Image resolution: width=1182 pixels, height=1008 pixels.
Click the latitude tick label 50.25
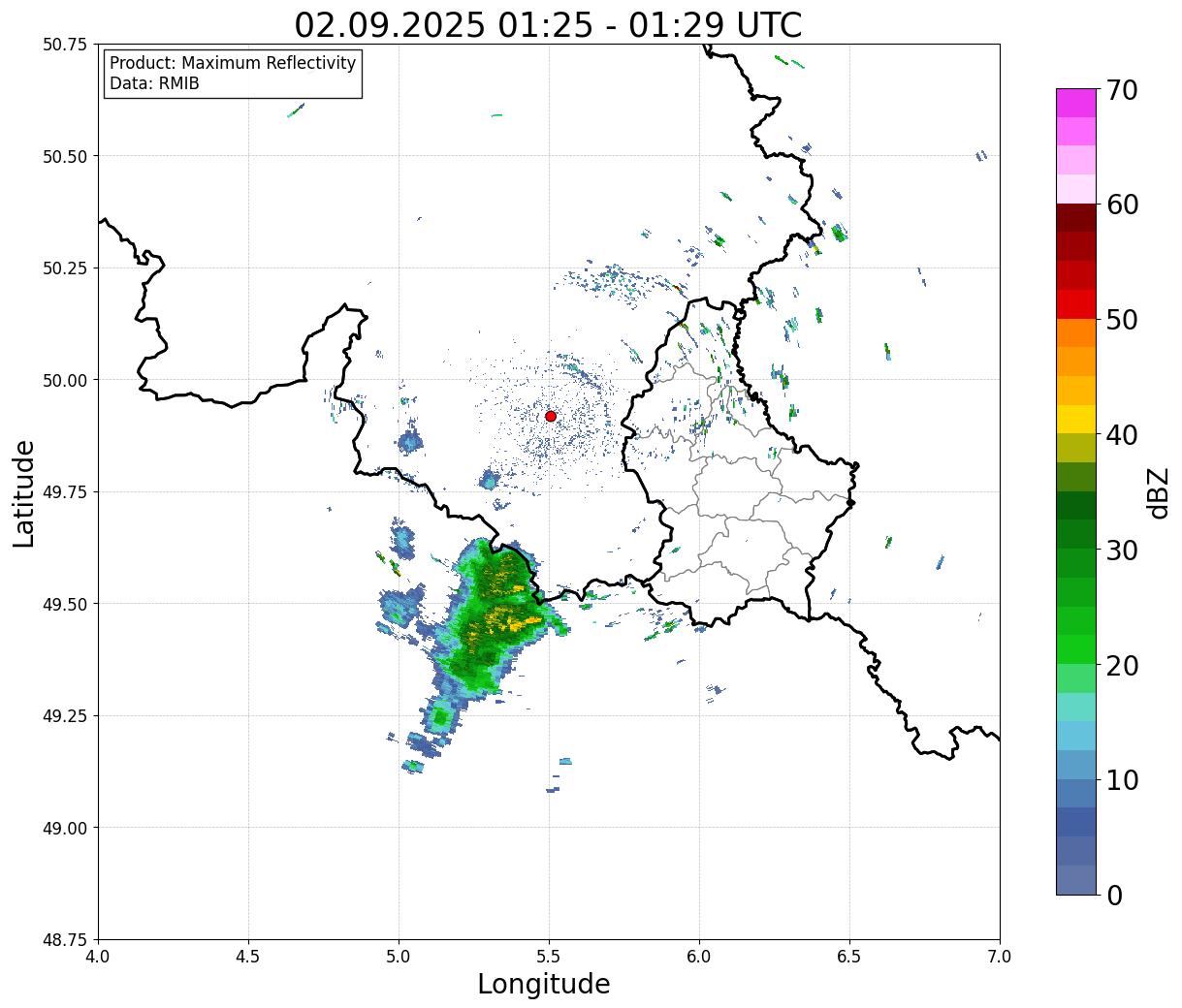65,268
